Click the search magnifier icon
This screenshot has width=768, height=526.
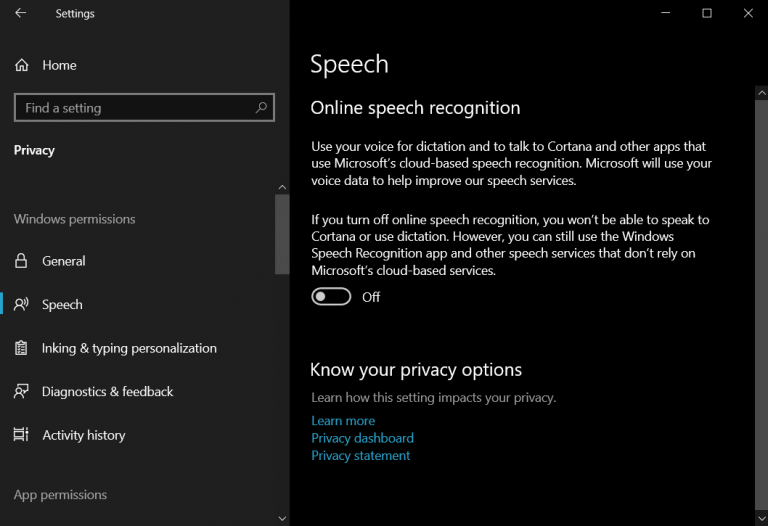point(261,107)
